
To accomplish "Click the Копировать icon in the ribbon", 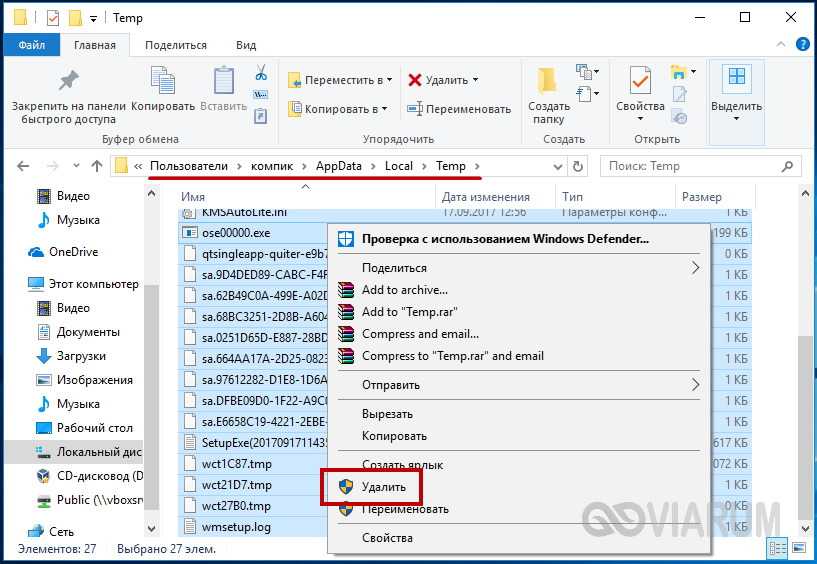I will tap(162, 83).
